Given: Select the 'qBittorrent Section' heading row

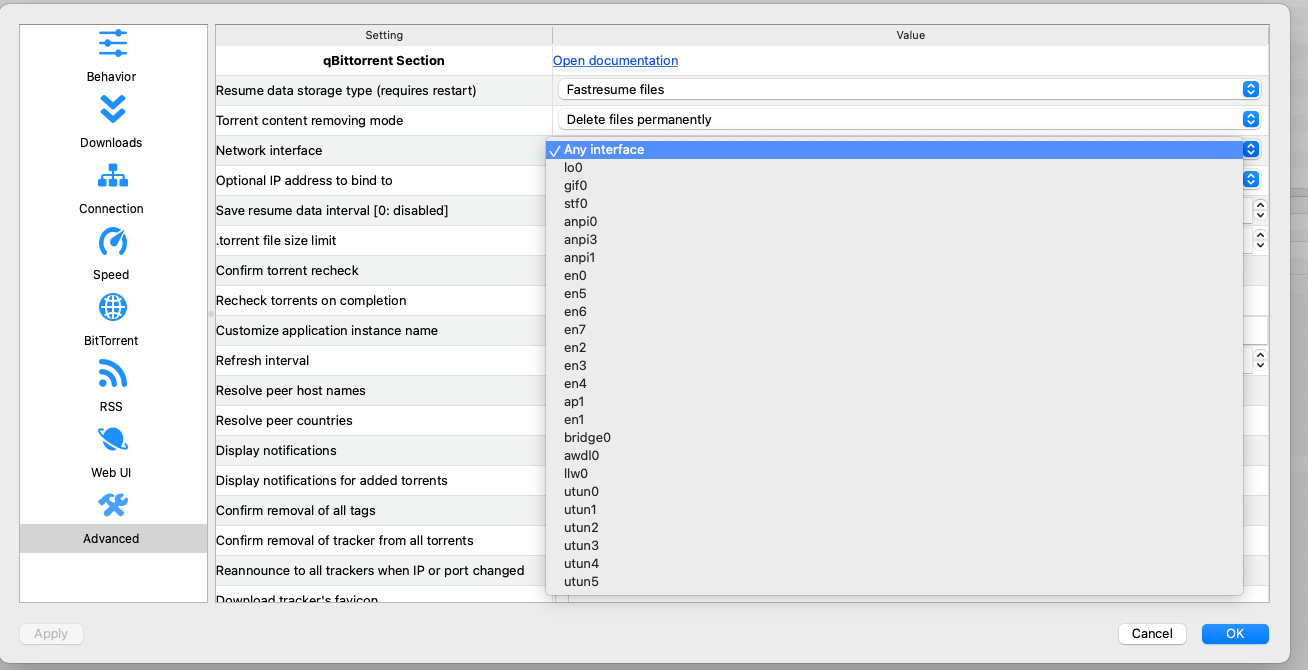Looking at the screenshot, I should click(384, 61).
